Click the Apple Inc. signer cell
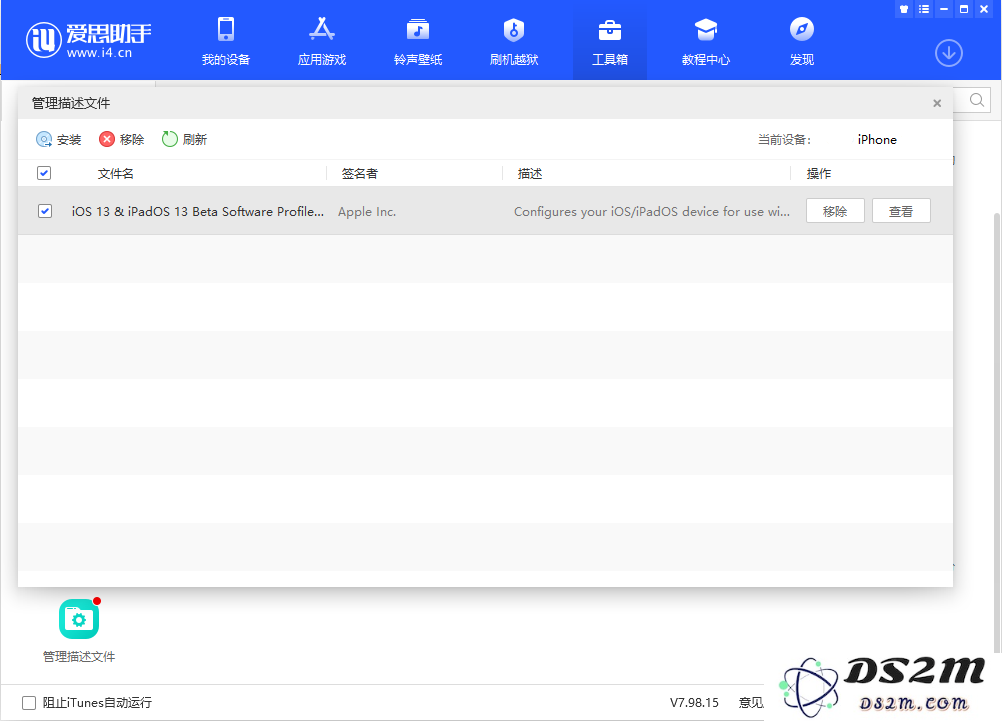1002x721 pixels. (367, 212)
